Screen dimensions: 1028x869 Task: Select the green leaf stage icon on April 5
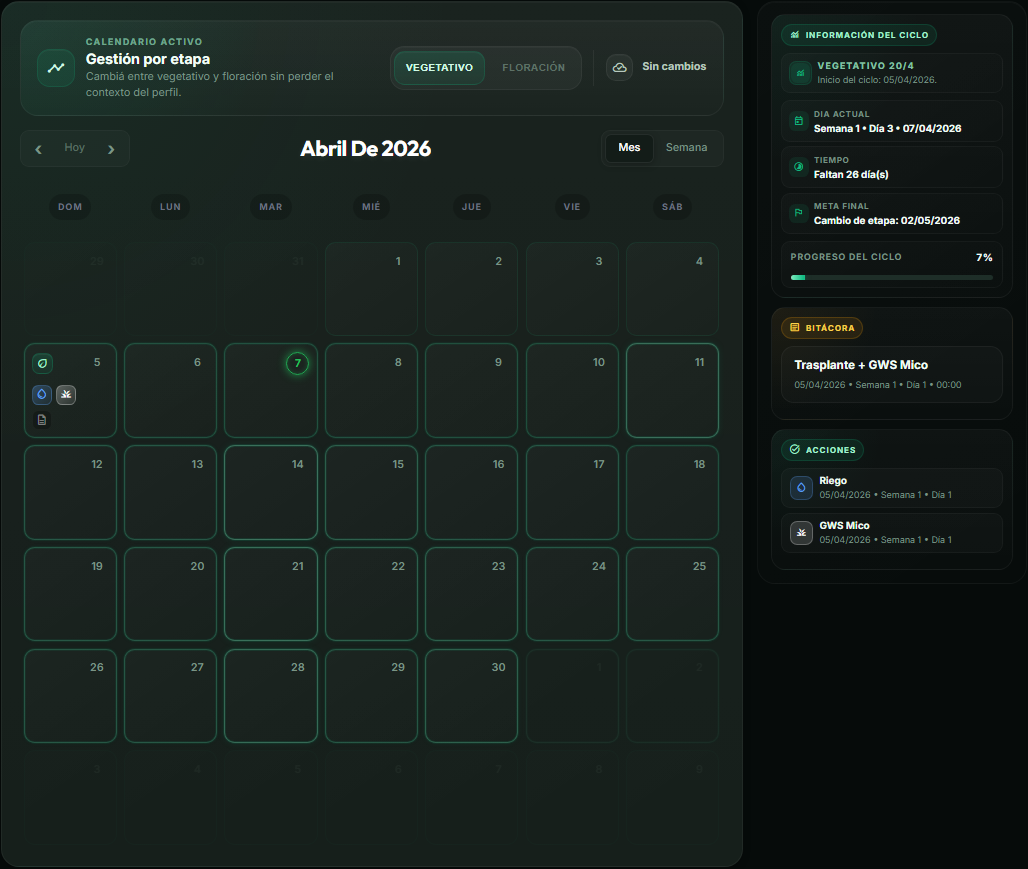[x=41, y=363]
